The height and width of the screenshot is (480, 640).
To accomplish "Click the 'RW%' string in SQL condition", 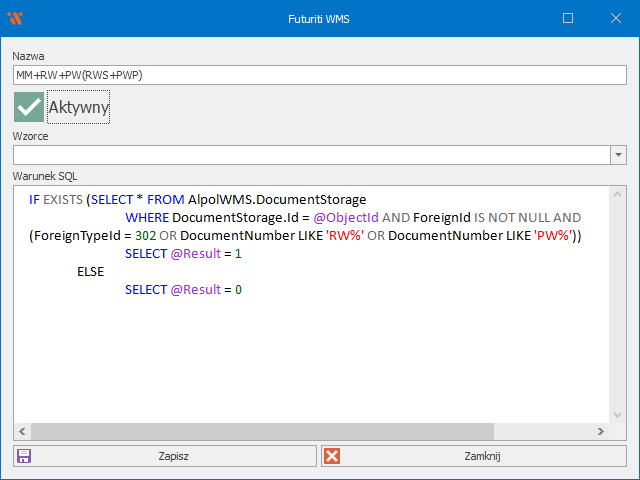I will coord(343,235).
